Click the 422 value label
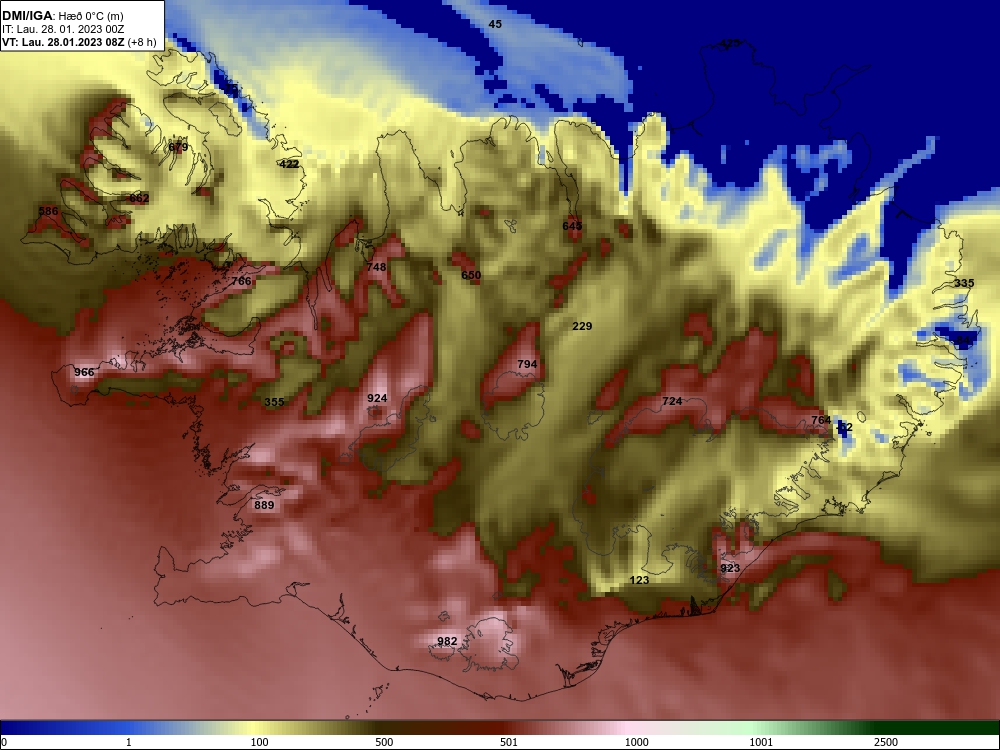1000x750 pixels. pyautogui.click(x=289, y=164)
